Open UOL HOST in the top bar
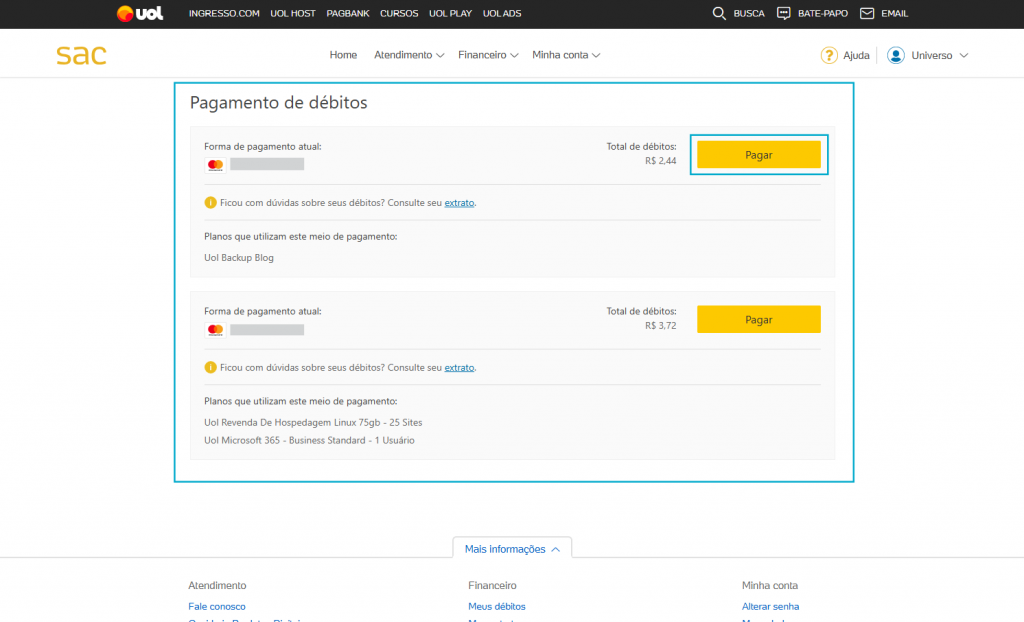The height and width of the screenshot is (622, 1024). [x=293, y=13]
